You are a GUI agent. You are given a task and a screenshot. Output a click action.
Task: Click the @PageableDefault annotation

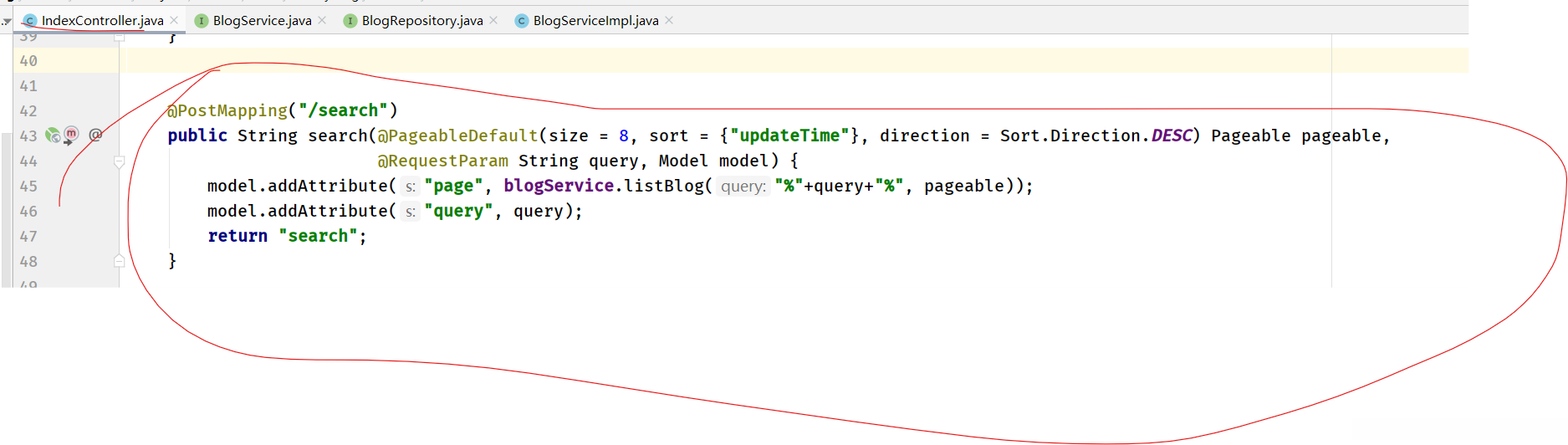click(457, 136)
